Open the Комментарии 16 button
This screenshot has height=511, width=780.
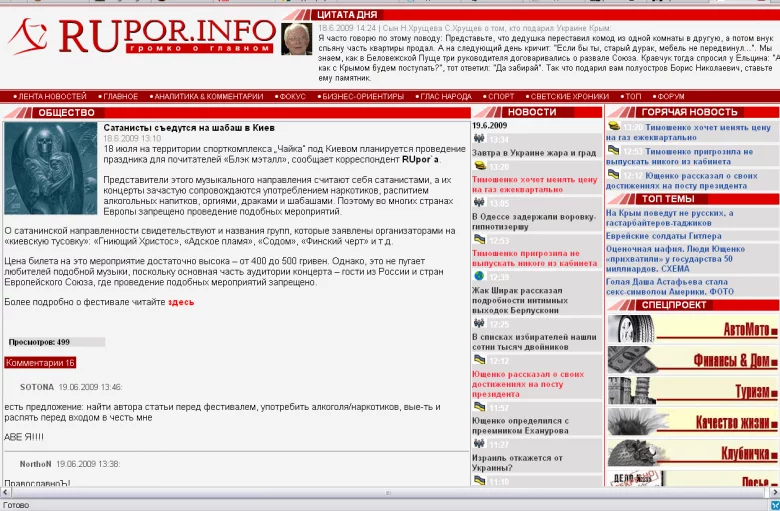[x=40, y=363]
